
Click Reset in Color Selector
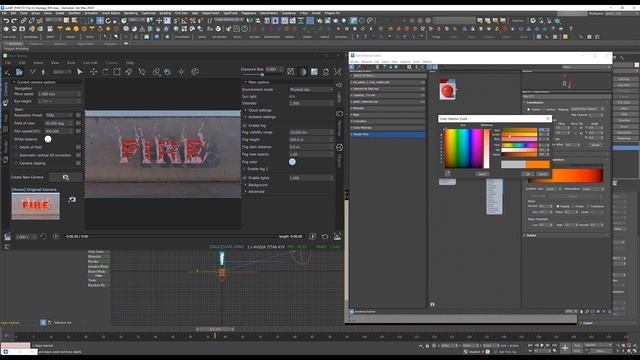(482, 174)
